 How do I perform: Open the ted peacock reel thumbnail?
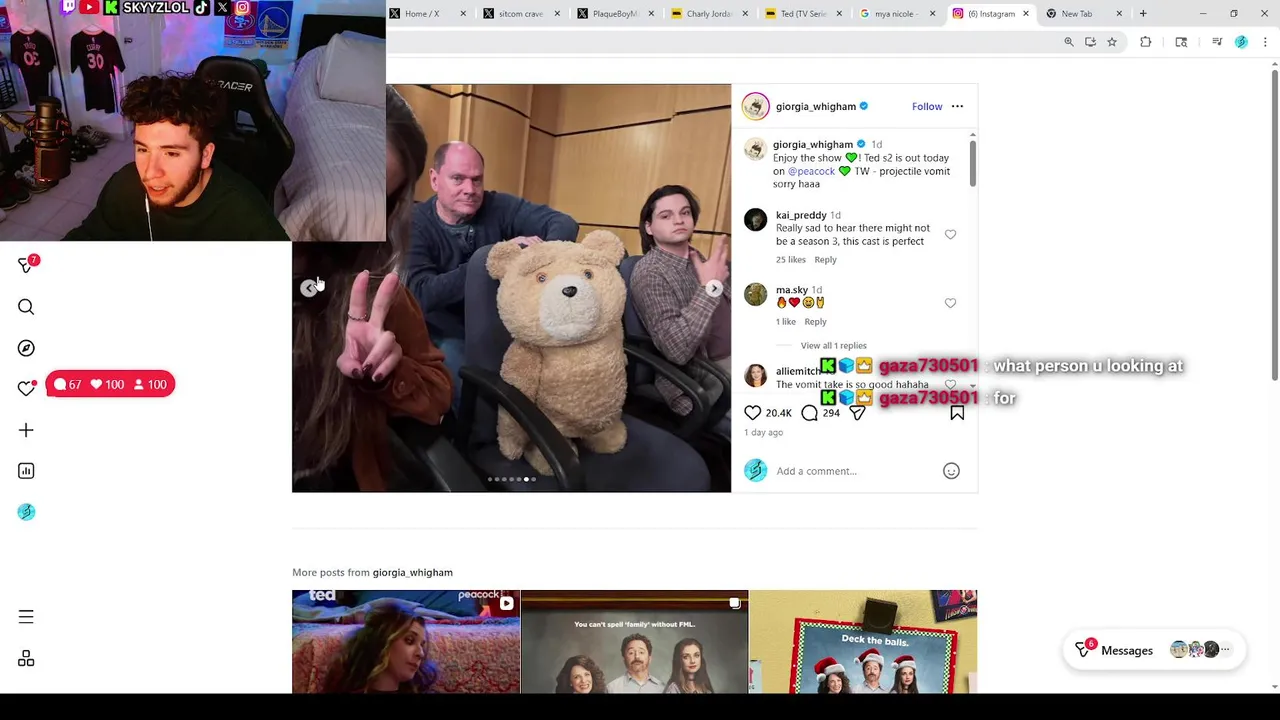(x=406, y=641)
